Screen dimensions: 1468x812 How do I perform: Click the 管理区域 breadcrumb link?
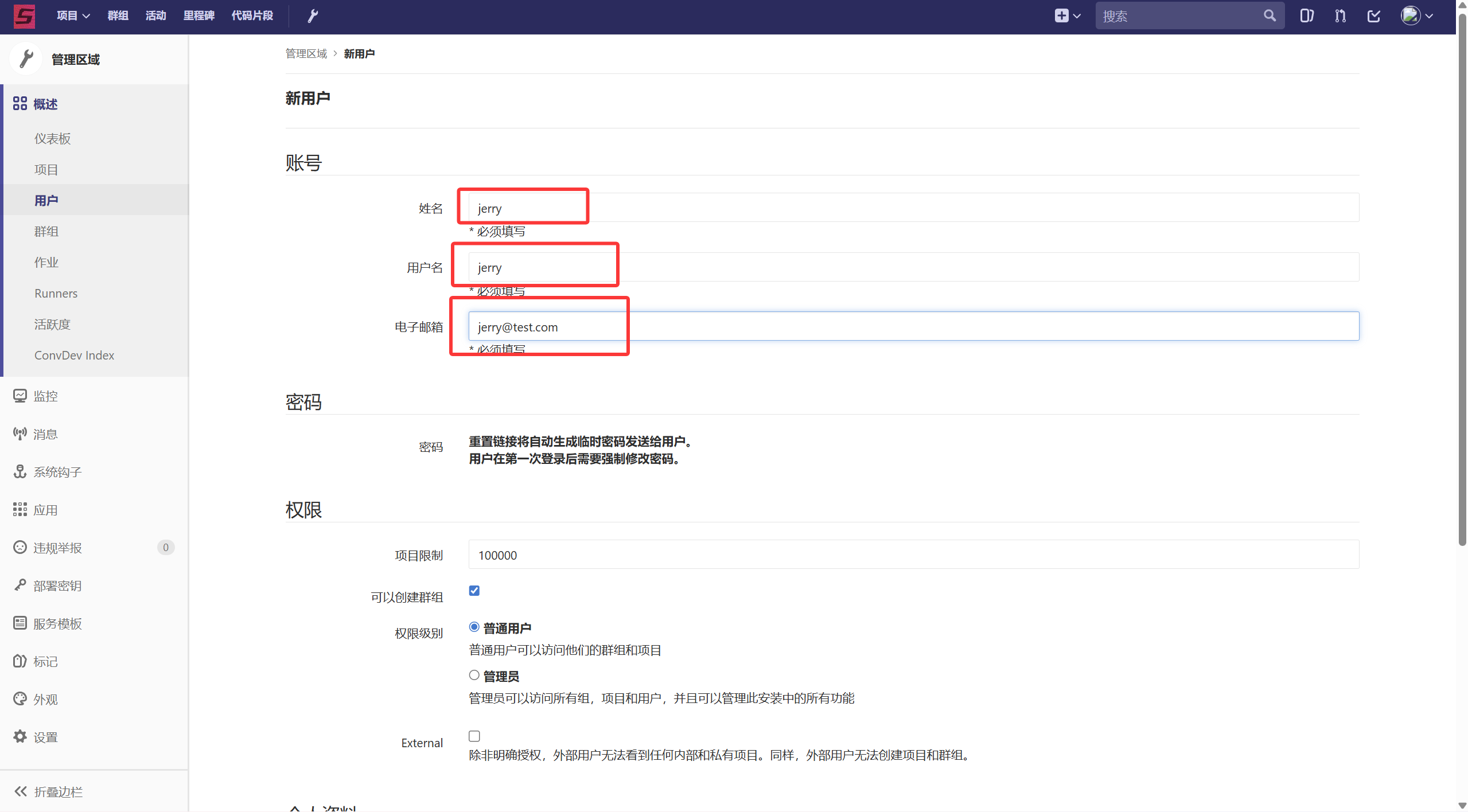pos(306,53)
